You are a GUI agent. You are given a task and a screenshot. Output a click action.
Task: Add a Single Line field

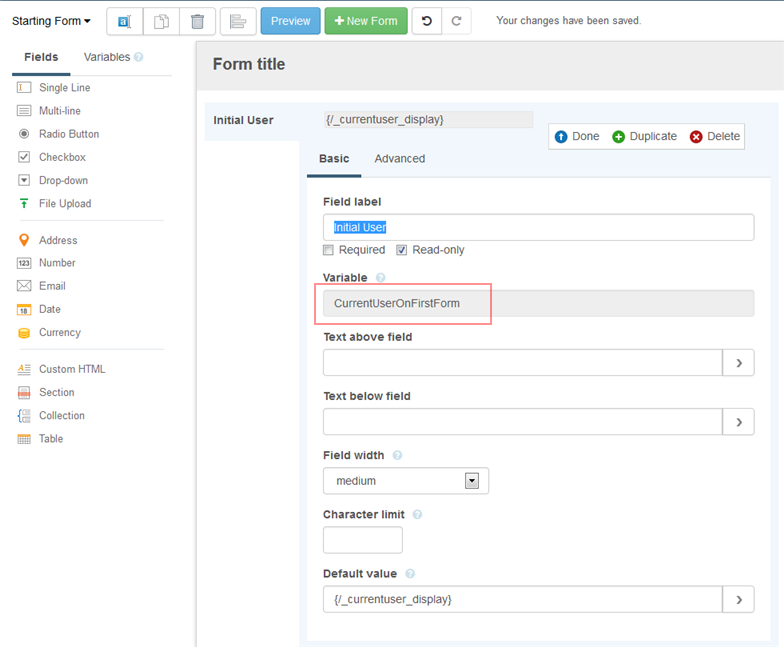click(54, 88)
